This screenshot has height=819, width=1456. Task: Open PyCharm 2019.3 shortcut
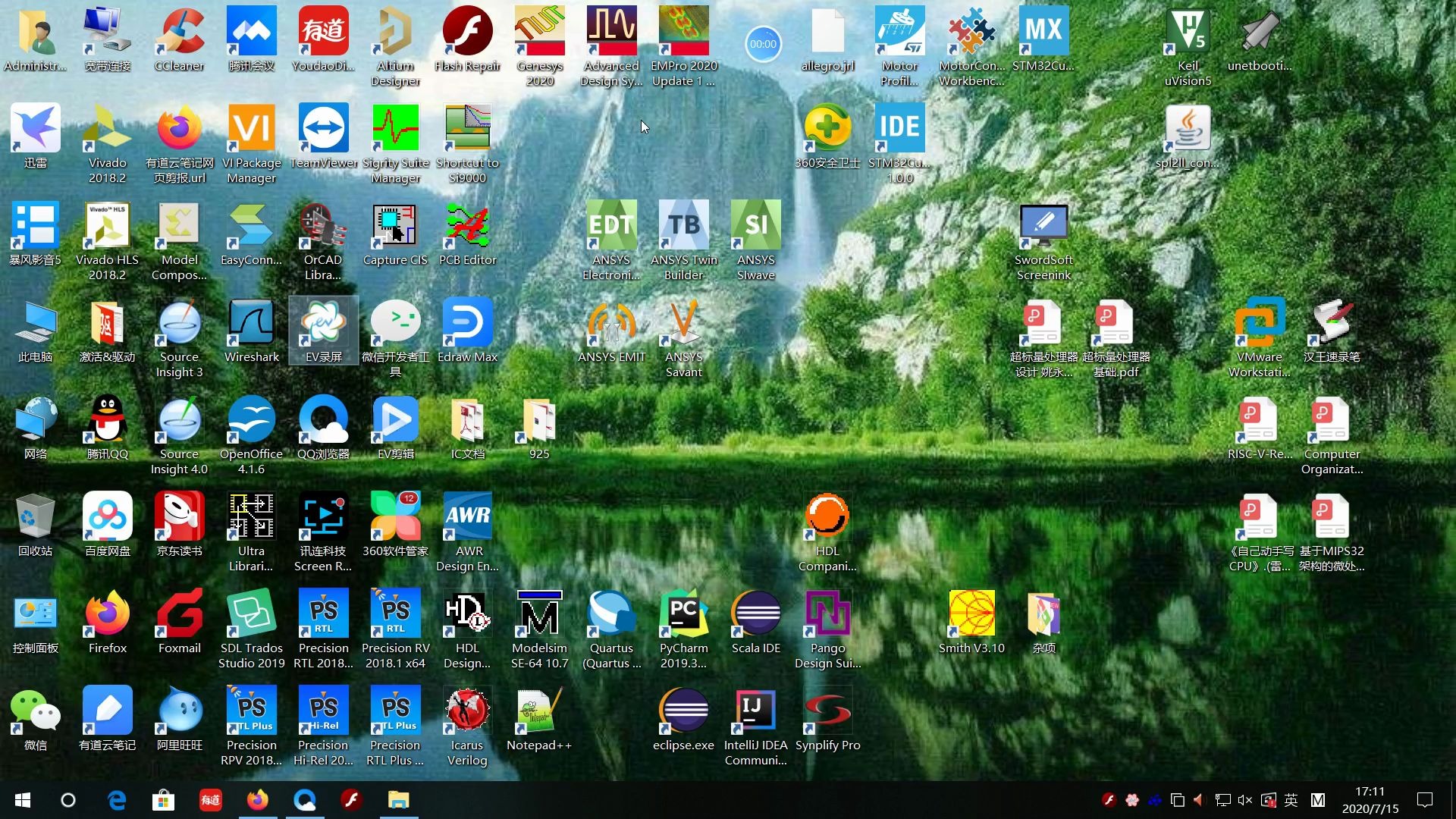683,629
